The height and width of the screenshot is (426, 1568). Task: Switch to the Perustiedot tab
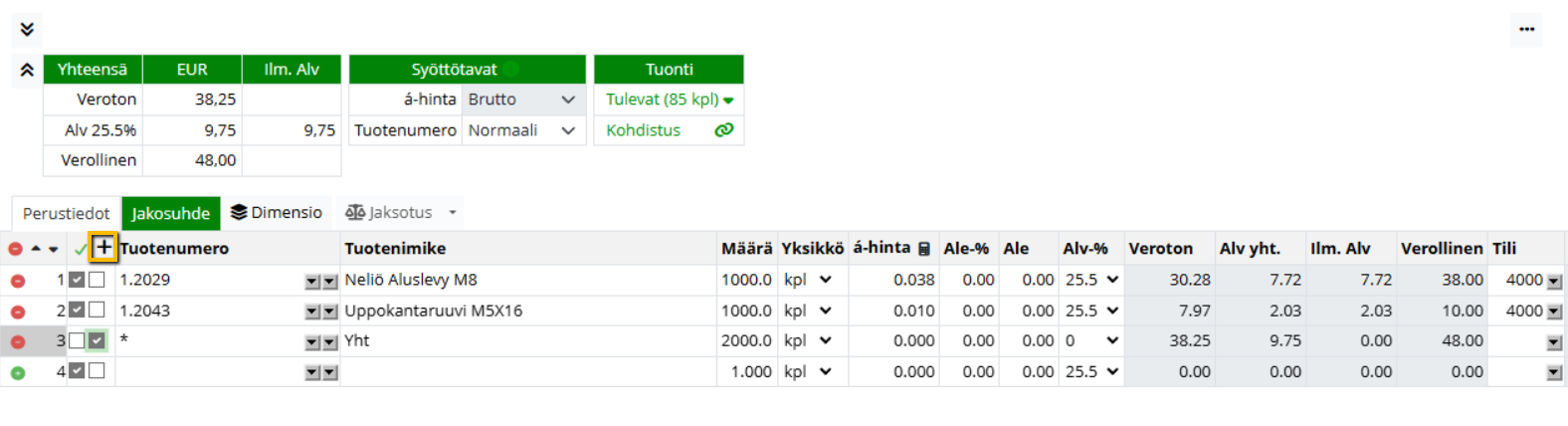pos(66,213)
